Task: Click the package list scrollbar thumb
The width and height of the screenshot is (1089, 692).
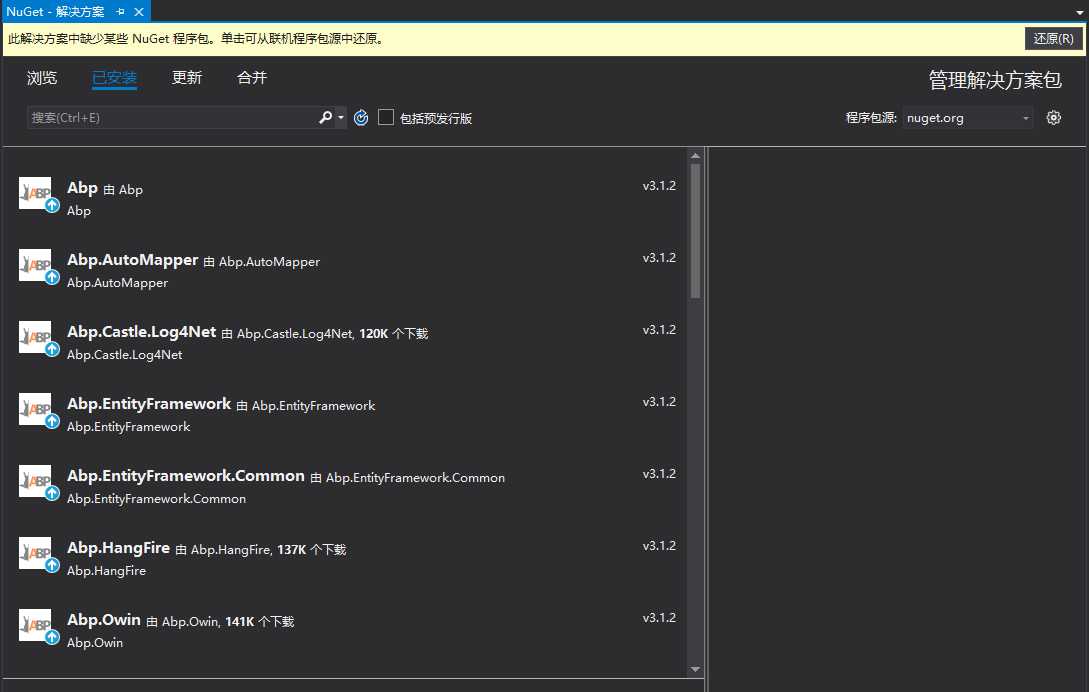Action: pyautogui.click(x=695, y=231)
